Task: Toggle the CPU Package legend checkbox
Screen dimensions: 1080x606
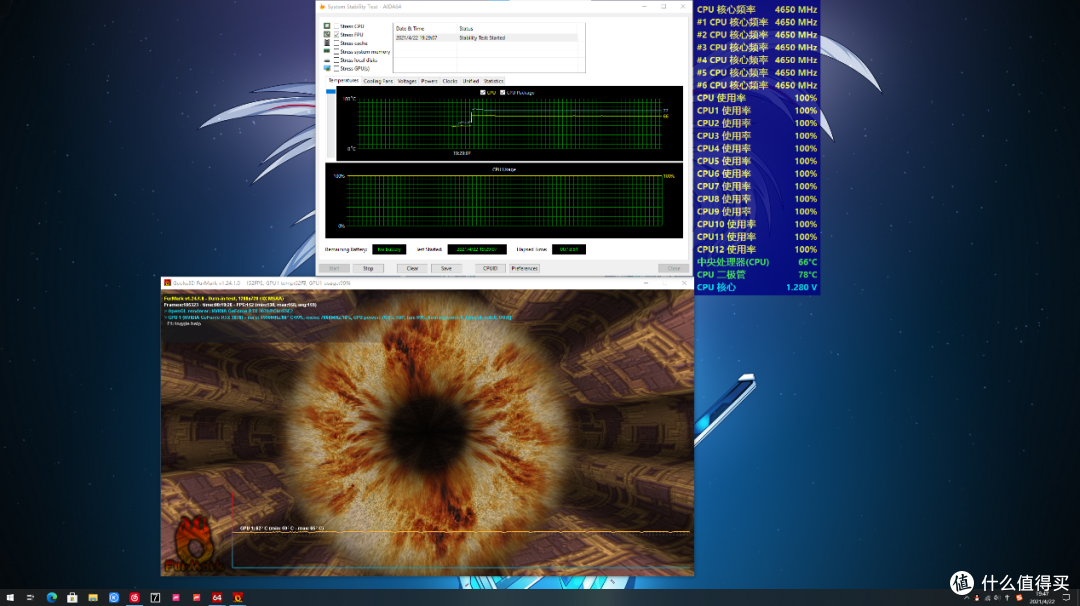Action: pyautogui.click(x=503, y=92)
